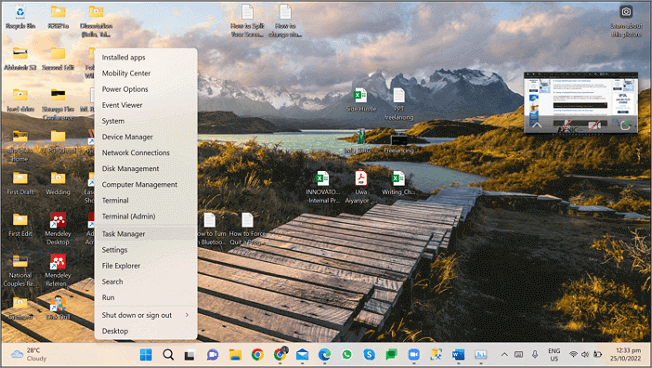Open the Mail app on taskbar
Viewport: 652px width, 368px height.
[x=302, y=355]
